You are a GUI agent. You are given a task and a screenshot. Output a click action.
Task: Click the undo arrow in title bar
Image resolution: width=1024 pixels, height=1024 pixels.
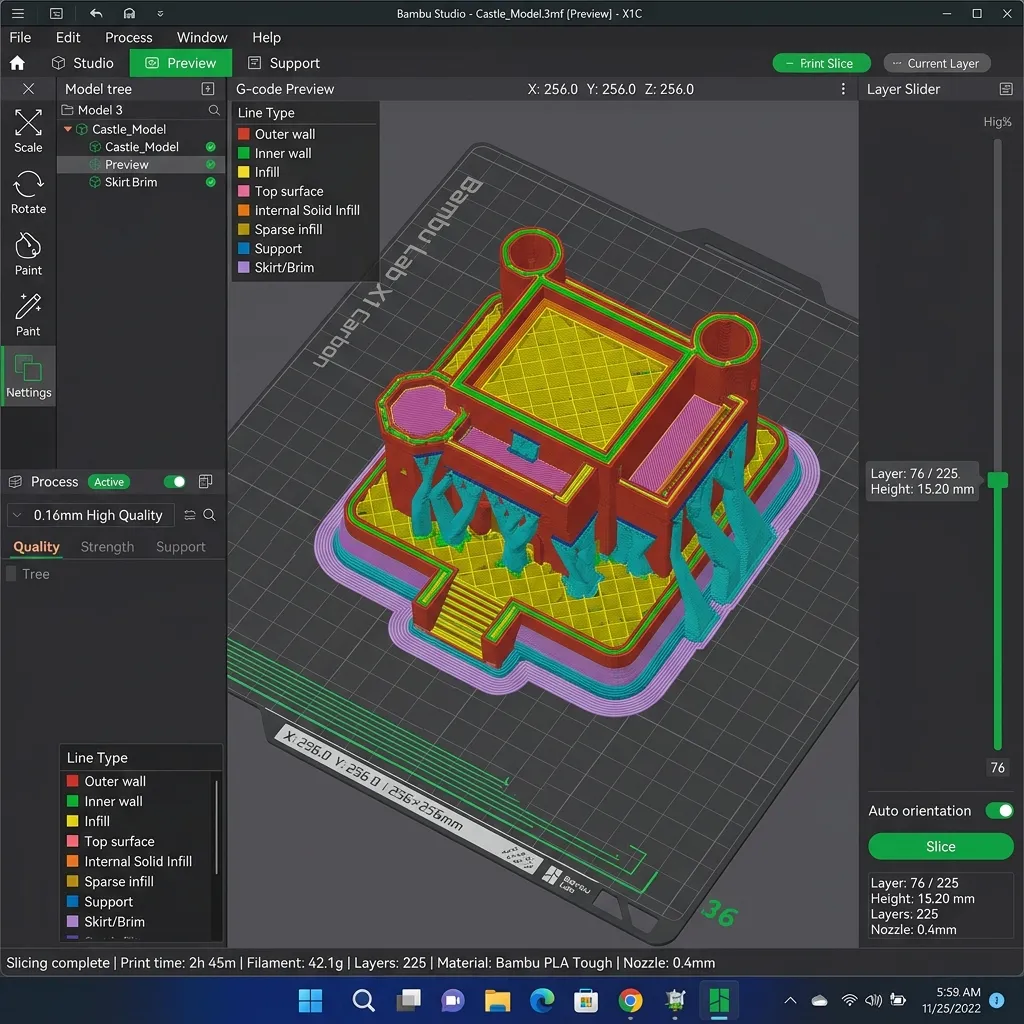point(96,13)
